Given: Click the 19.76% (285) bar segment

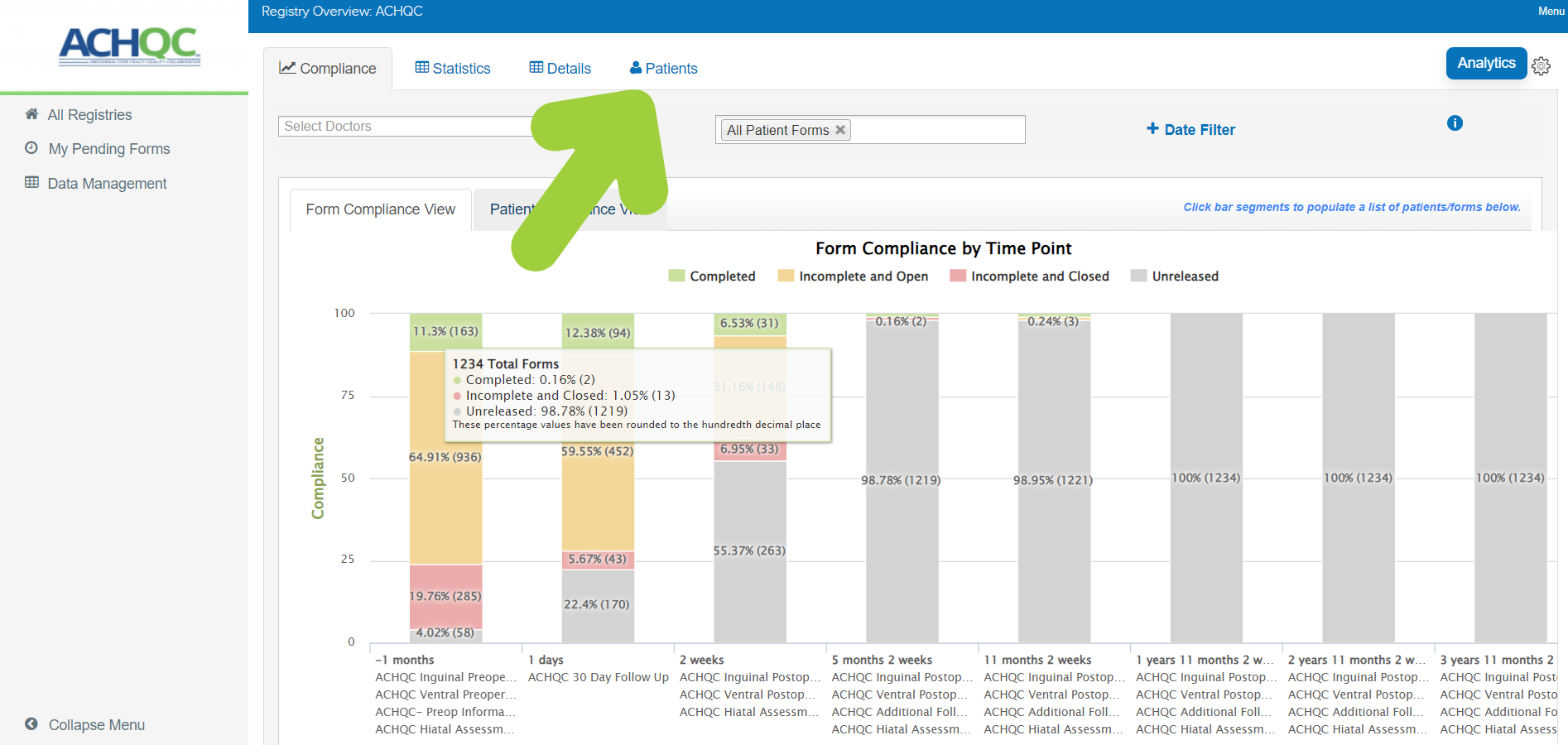Looking at the screenshot, I should click(445, 597).
